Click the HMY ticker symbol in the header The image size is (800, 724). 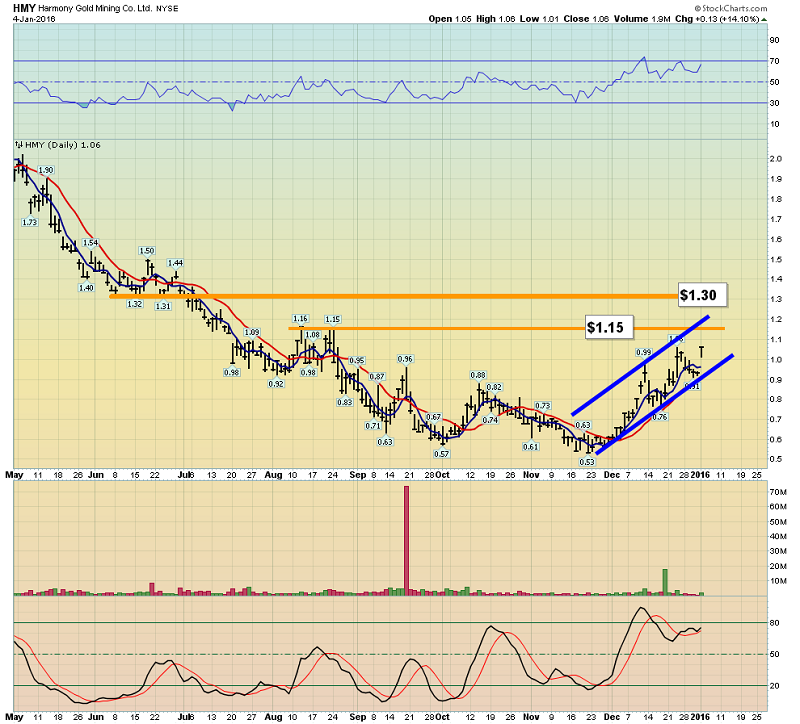pos(24,8)
